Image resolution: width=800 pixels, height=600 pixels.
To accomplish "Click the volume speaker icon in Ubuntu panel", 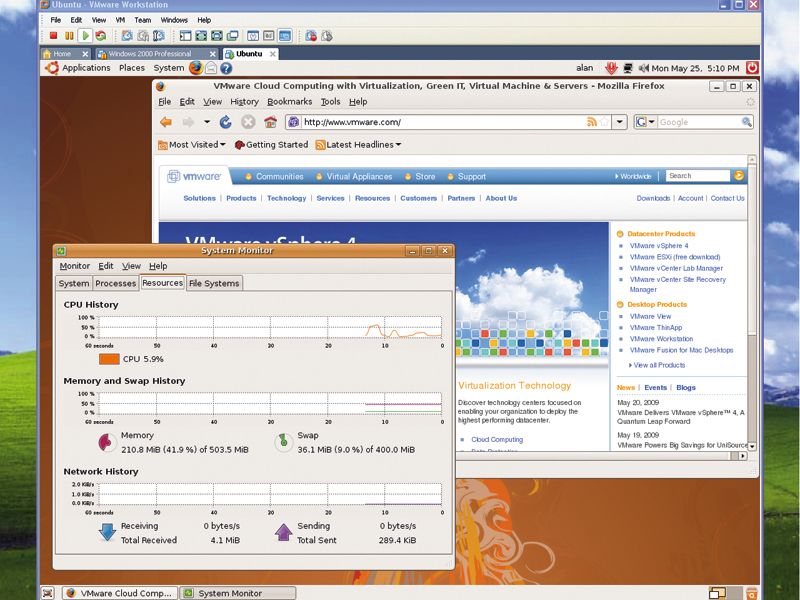I will click(643, 68).
